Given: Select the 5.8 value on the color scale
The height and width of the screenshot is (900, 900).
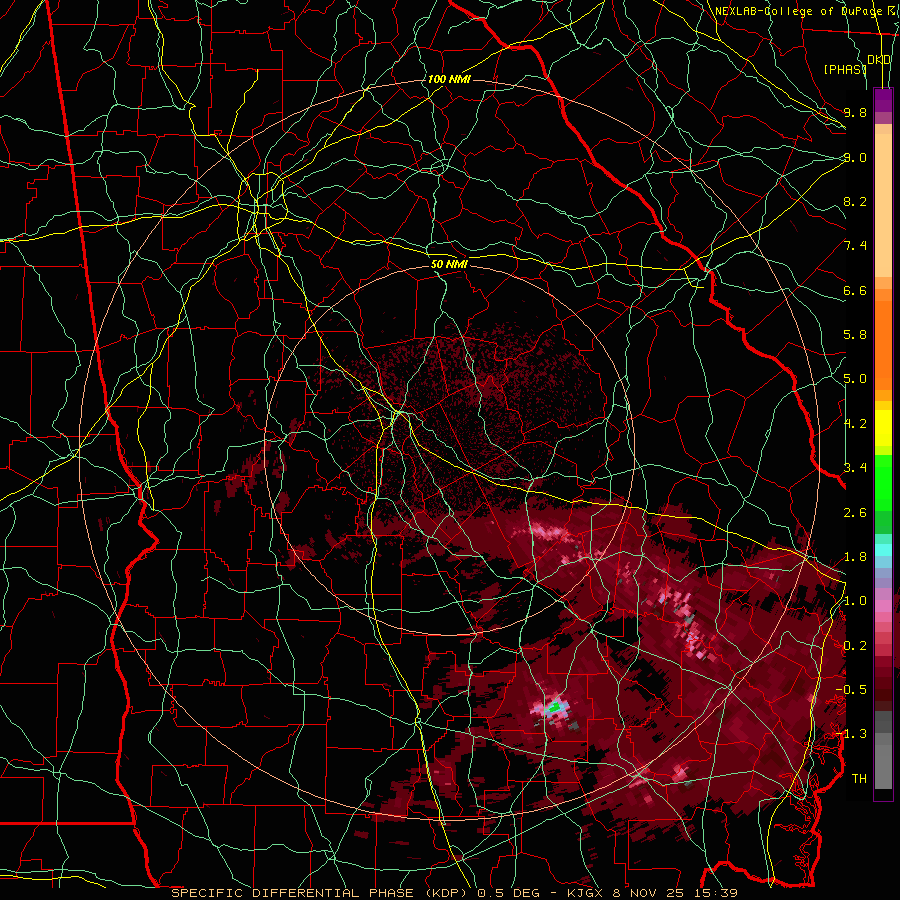Looking at the screenshot, I should click(855, 335).
